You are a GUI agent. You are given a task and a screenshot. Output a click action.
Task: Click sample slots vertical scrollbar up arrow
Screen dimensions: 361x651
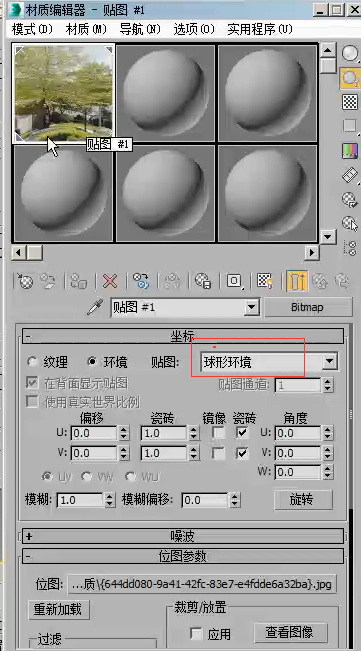point(328,50)
